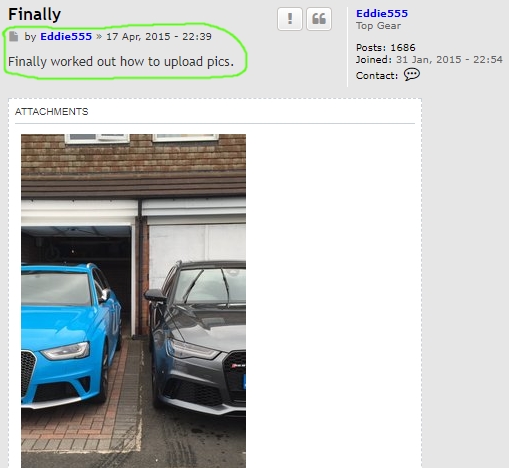
Task: Click the Posts: 1686 count
Action: 385,47
